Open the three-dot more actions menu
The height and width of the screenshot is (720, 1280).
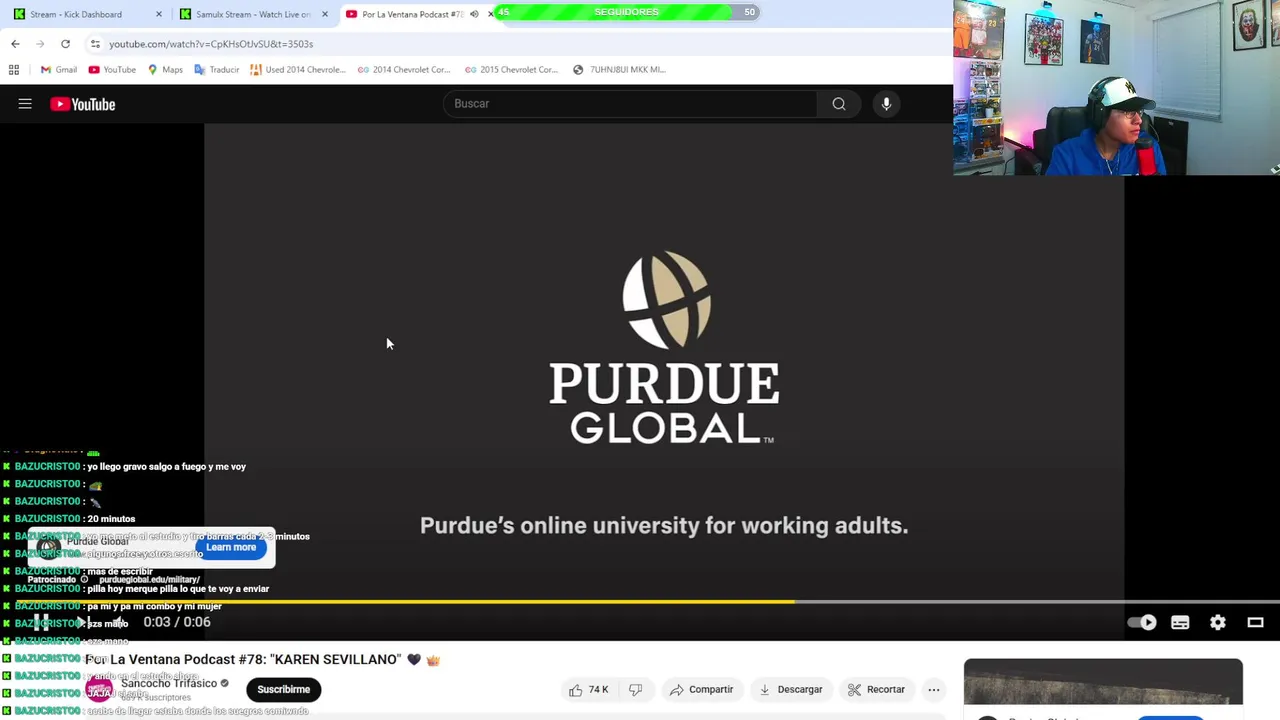point(934,690)
